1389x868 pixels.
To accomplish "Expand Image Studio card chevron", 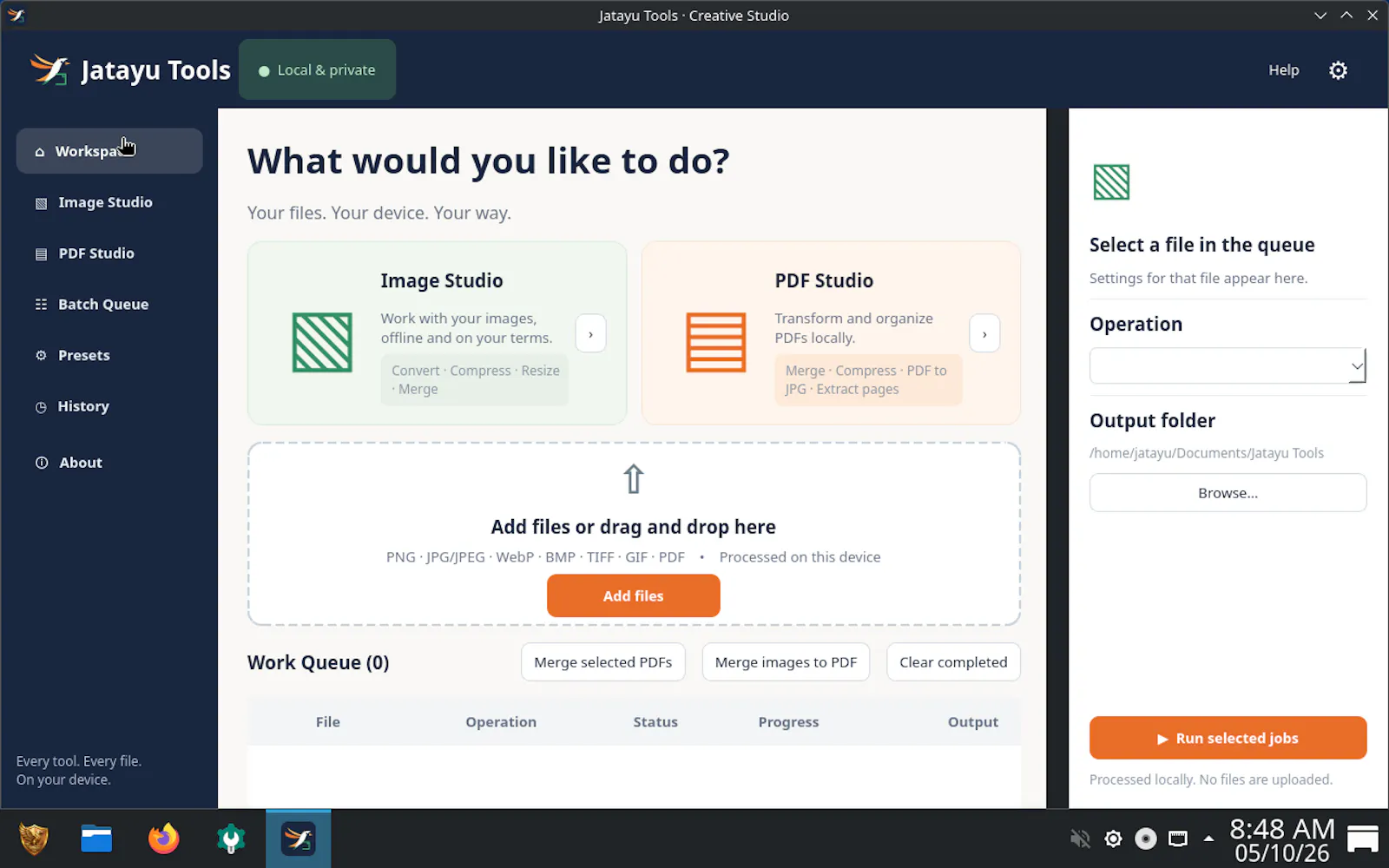I will (590, 333).
